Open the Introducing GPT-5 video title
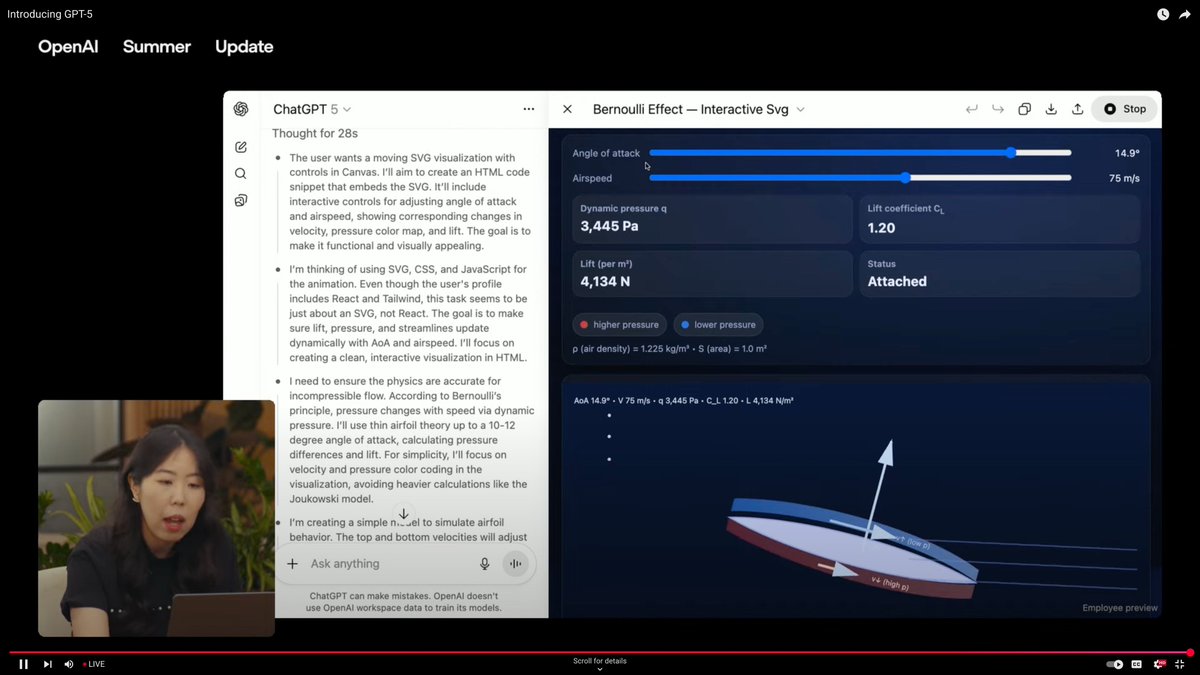The image size is (1200, 675). coord(50,14)
